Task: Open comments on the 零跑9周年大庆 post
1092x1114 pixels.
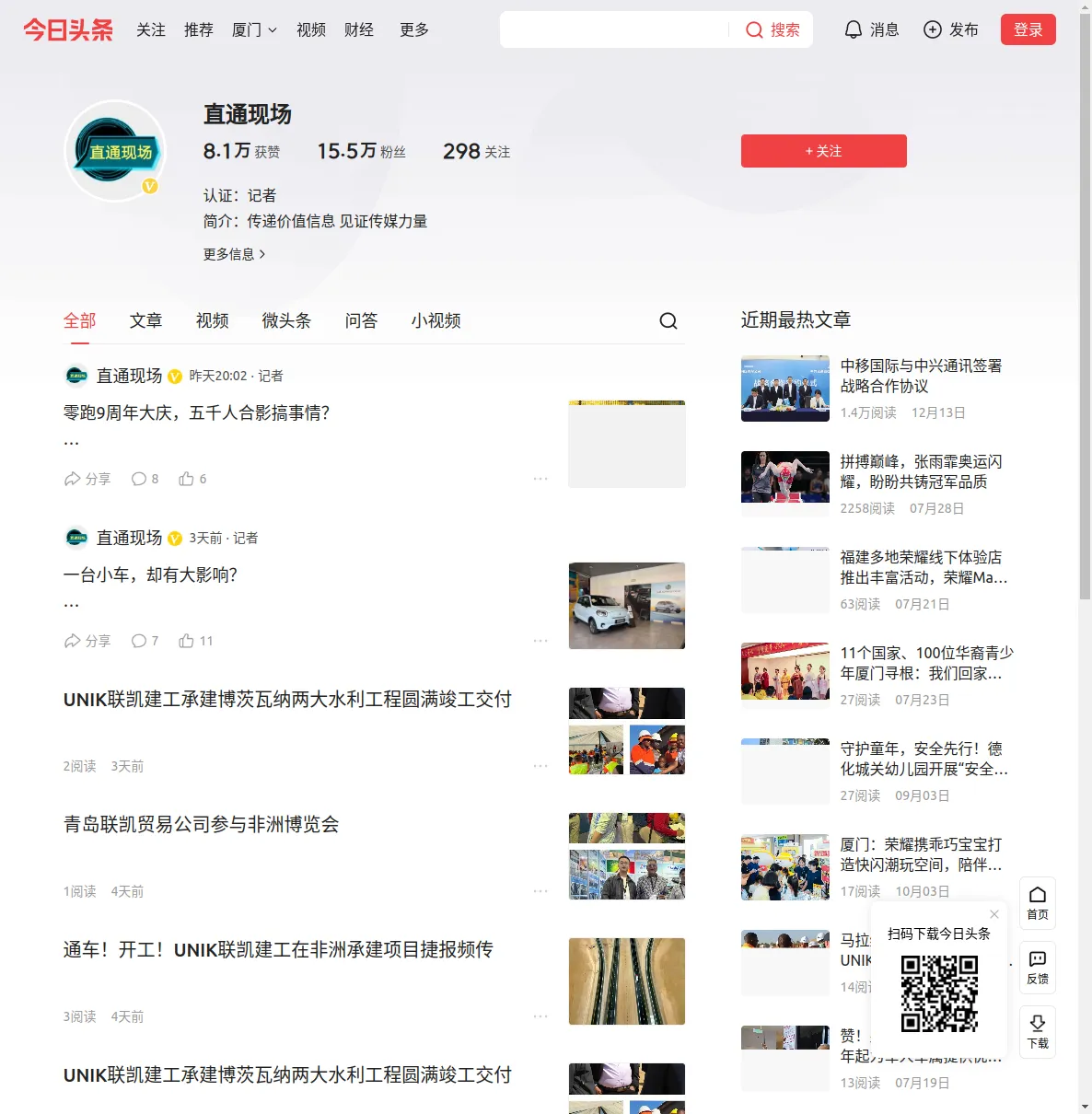Action: (145, 479)
